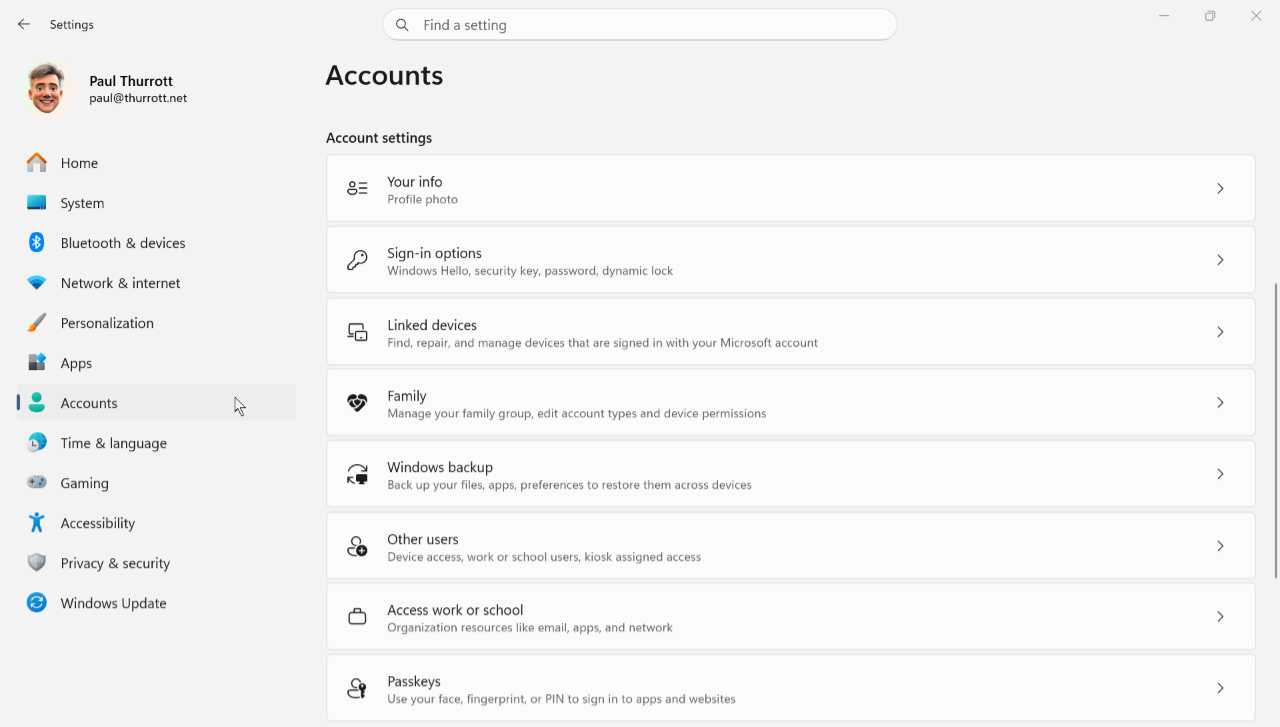
Task: Click the Gaming controller icon
Action: point(37,483)
